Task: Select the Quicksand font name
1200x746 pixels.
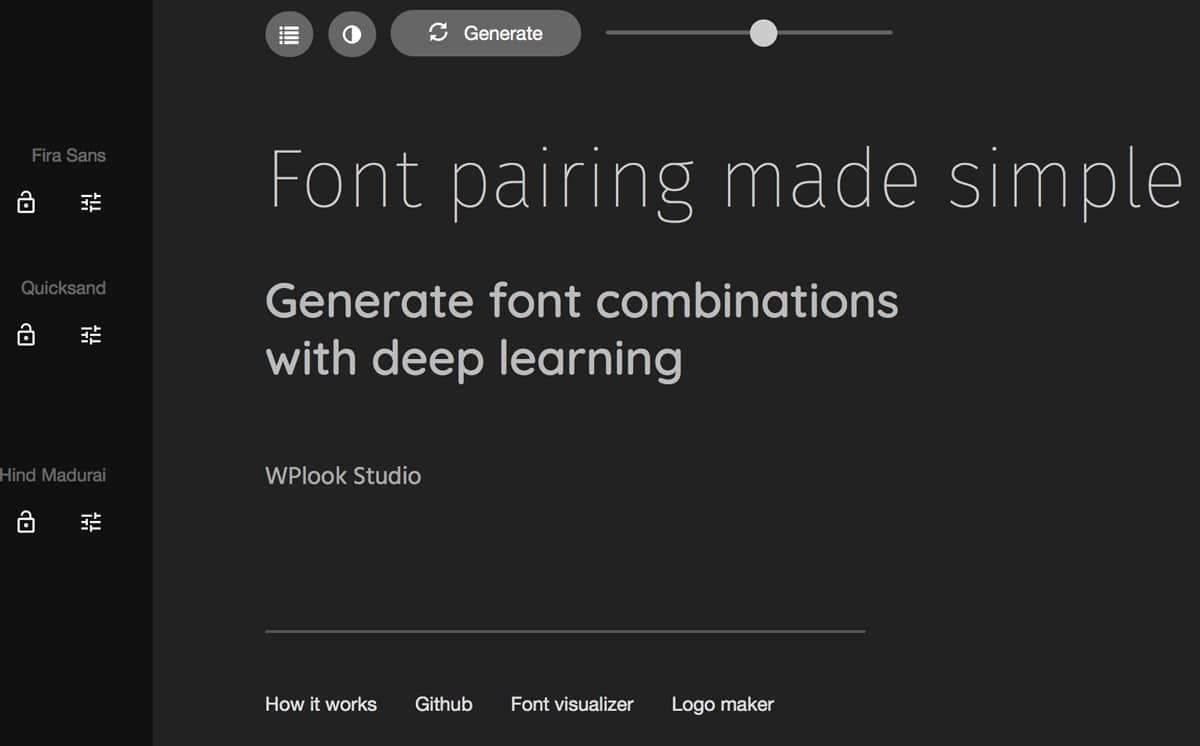Action: point(63,288)
